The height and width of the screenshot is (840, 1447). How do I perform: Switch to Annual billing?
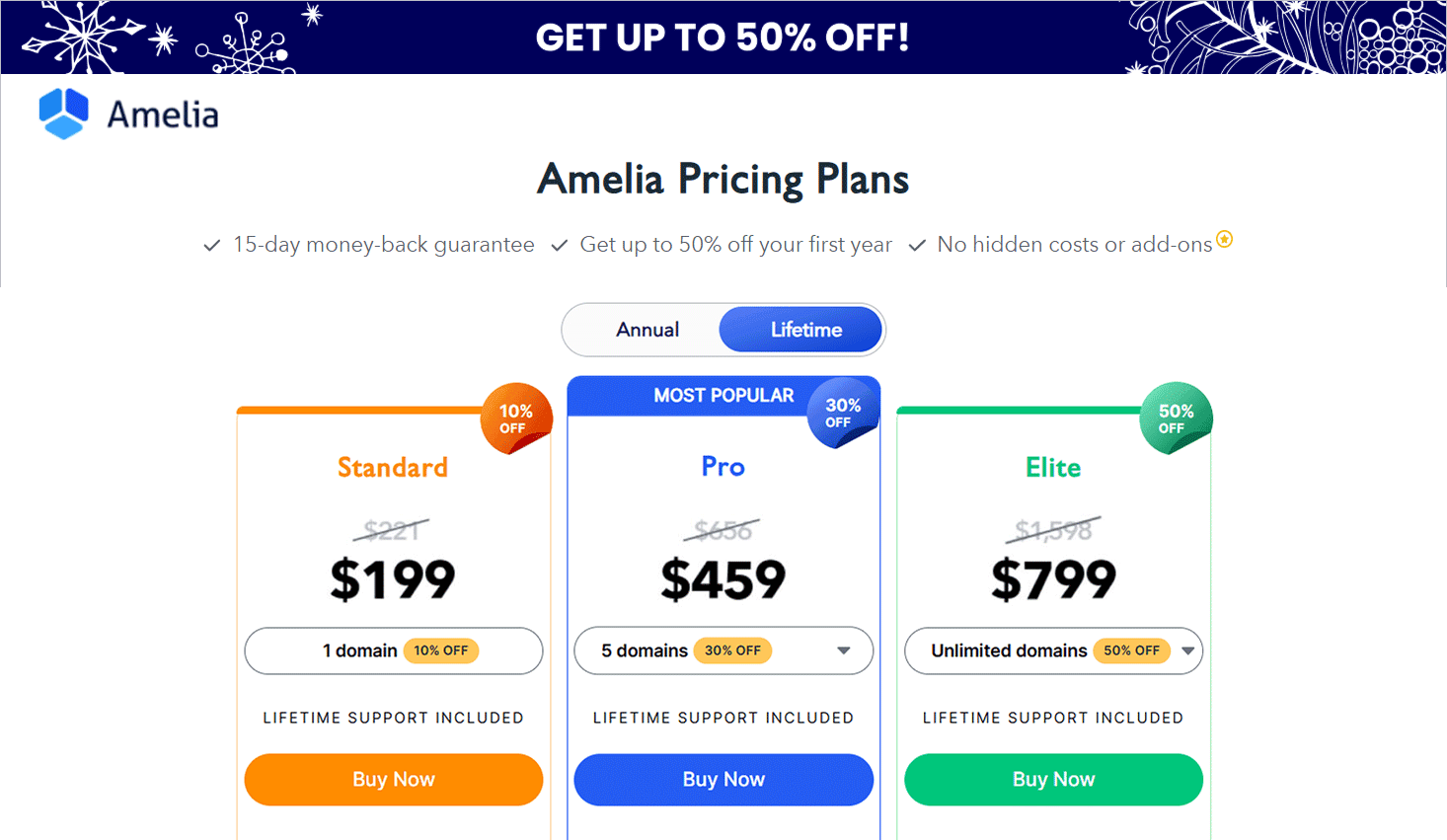(x=647, y=329)
